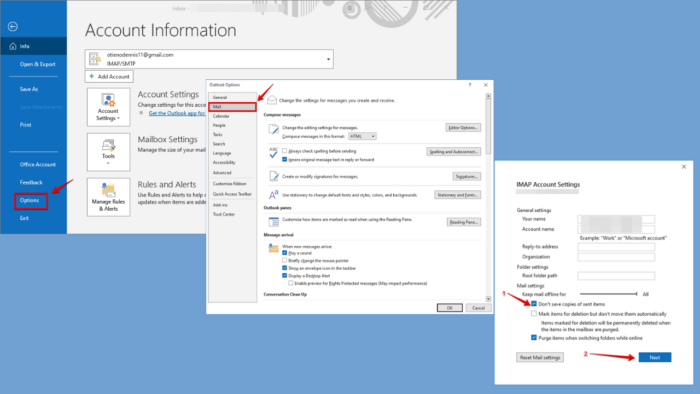Click the Reading Pane layout icon
The width and height of the screenshot is (700, 394).
coord(273,221)
